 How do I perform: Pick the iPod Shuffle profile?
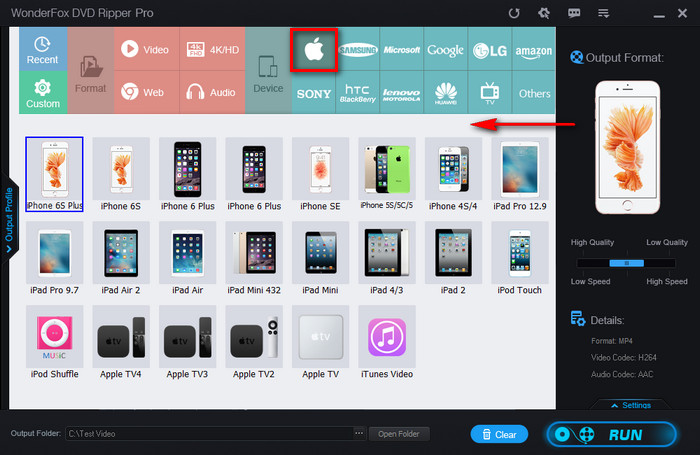coord(54,342)
